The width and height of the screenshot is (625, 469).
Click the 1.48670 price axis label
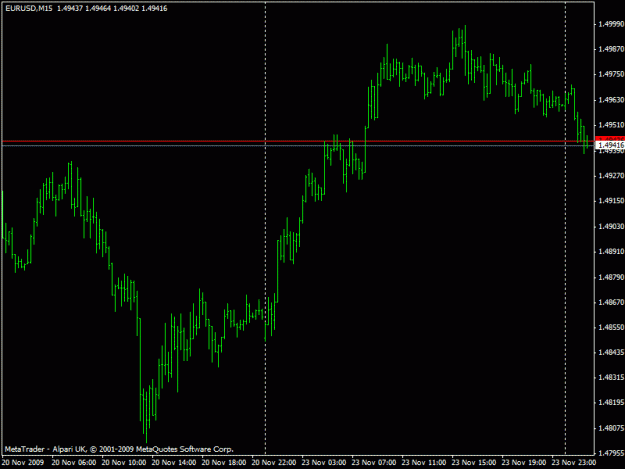tap(611, 302)
